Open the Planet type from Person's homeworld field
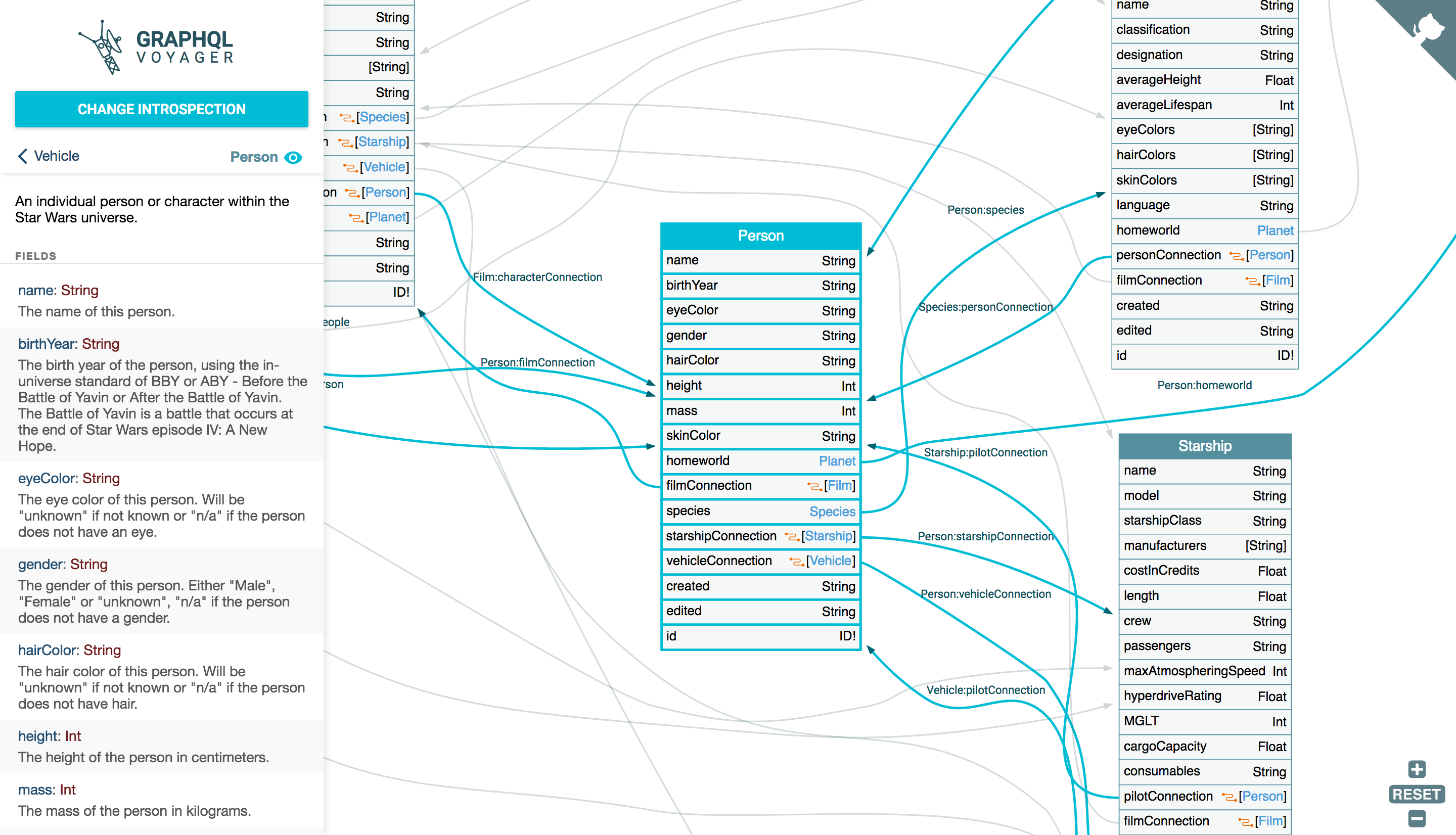 (837, 460)
